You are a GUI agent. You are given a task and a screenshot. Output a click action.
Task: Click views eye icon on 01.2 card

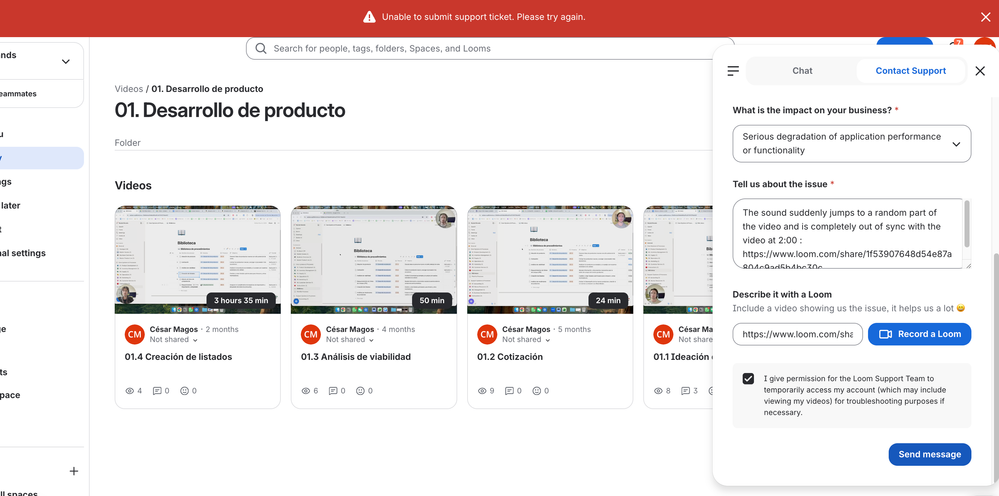482,391
